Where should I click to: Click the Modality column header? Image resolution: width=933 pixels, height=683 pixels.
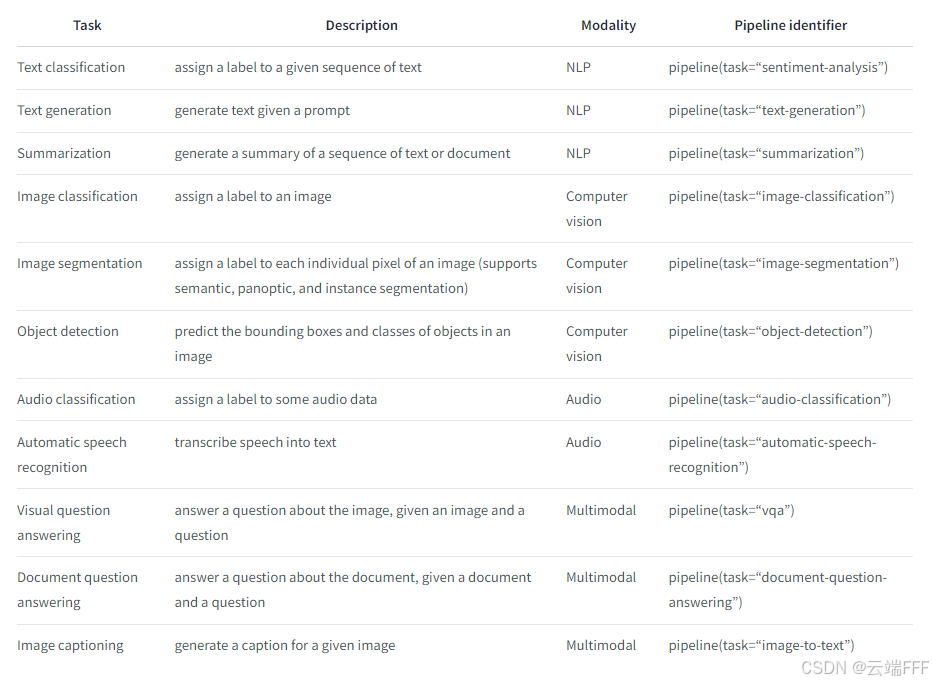(x=608, y=26)
